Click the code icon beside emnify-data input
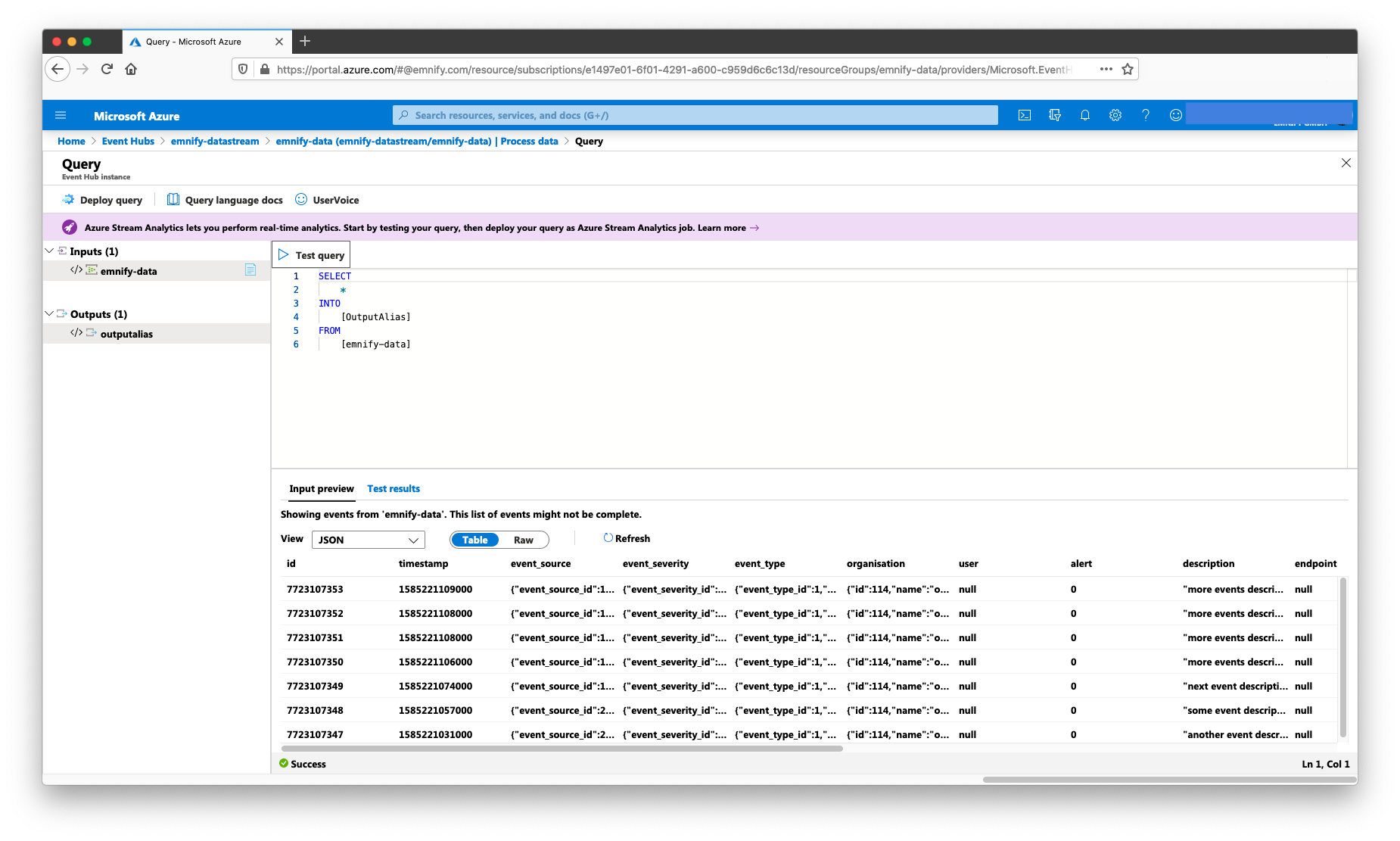Image resolution: width=1400 pixels, height=841 pixels. (76, 270)
